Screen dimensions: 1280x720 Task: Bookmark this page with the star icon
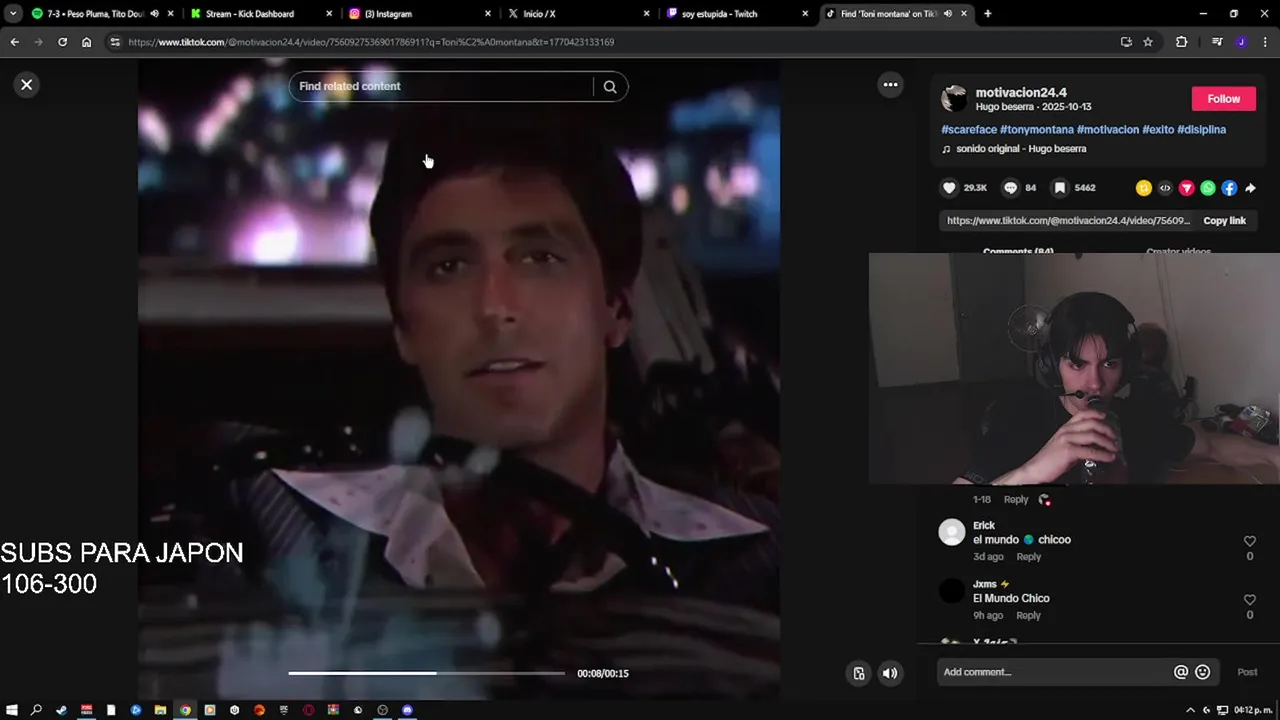1148,42
